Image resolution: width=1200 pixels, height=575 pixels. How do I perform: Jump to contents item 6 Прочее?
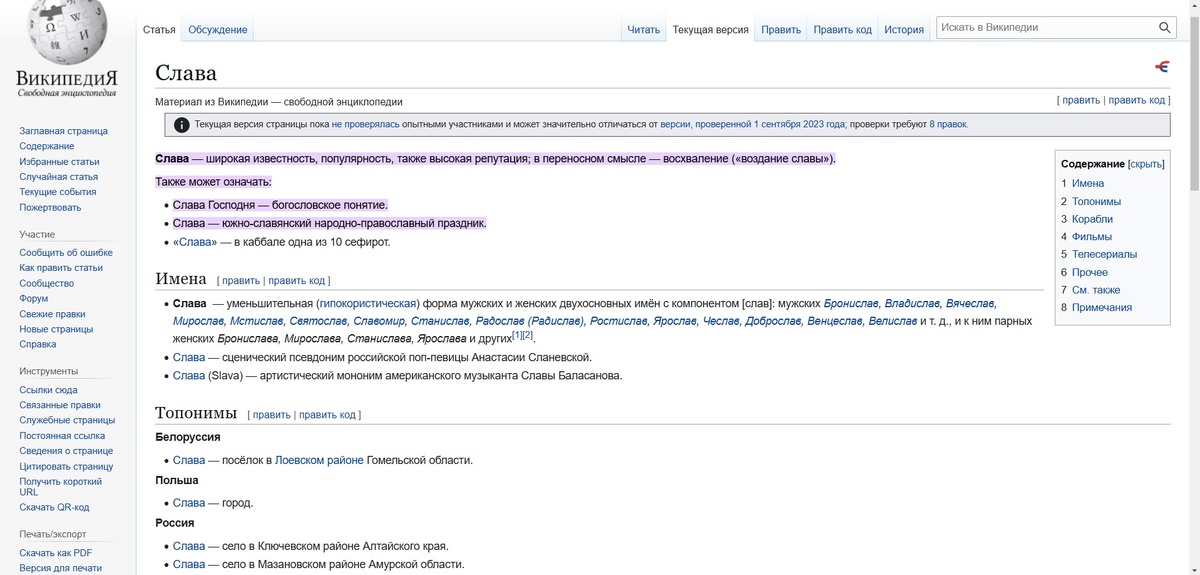tap(1085, 272)
